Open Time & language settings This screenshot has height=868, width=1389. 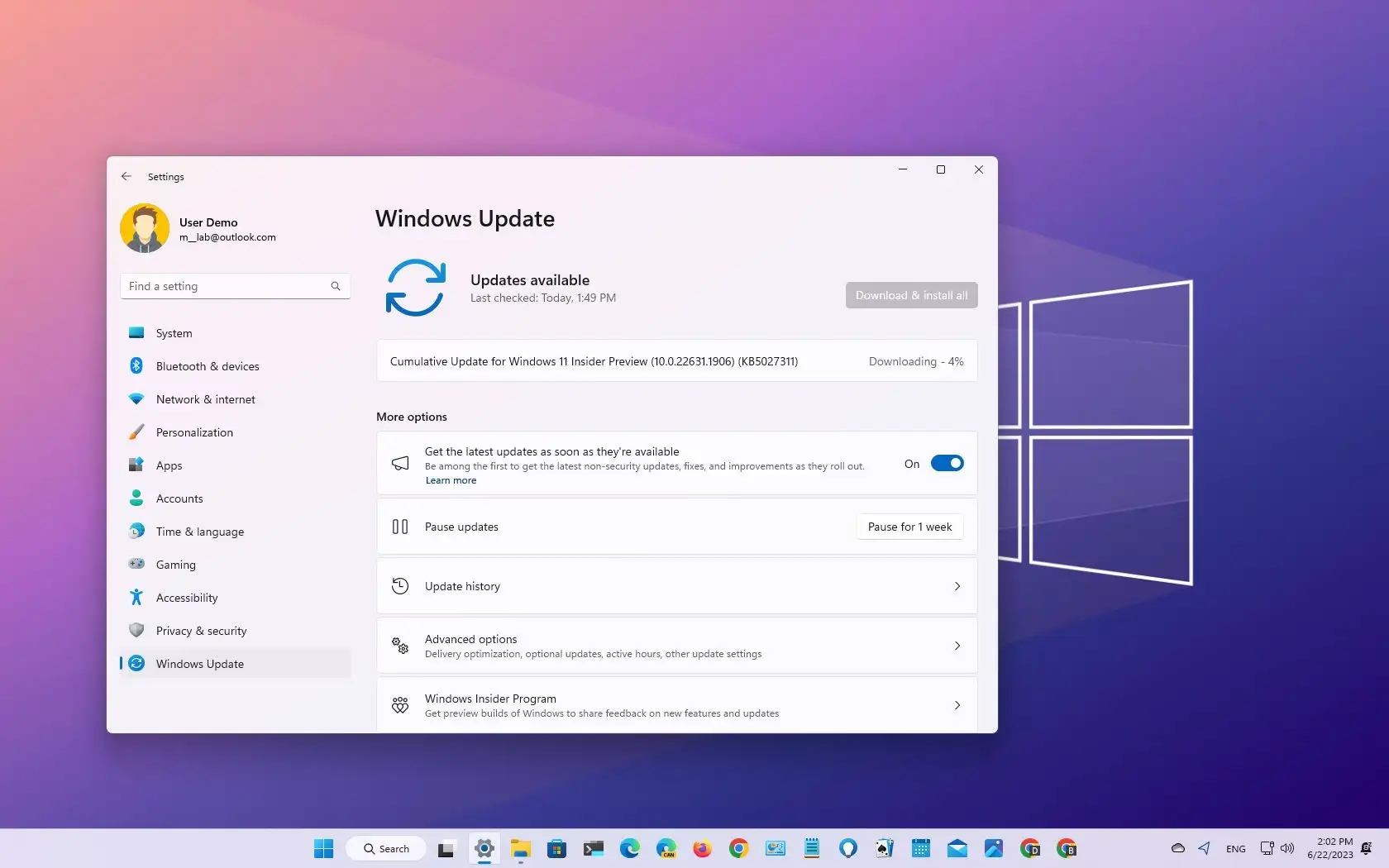pos(236,532)
